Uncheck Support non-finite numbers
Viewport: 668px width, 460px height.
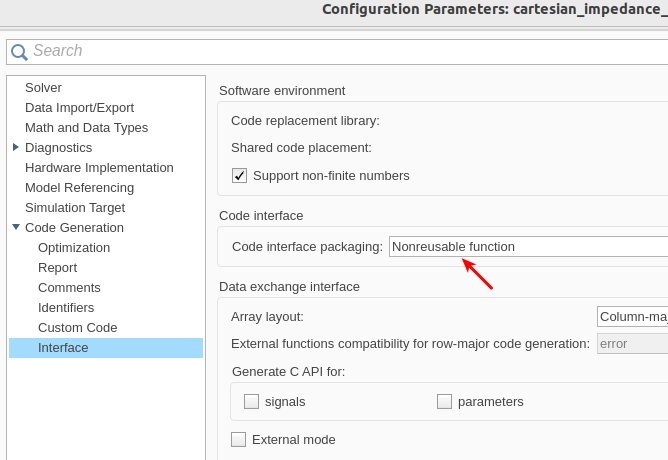(239, 176)
